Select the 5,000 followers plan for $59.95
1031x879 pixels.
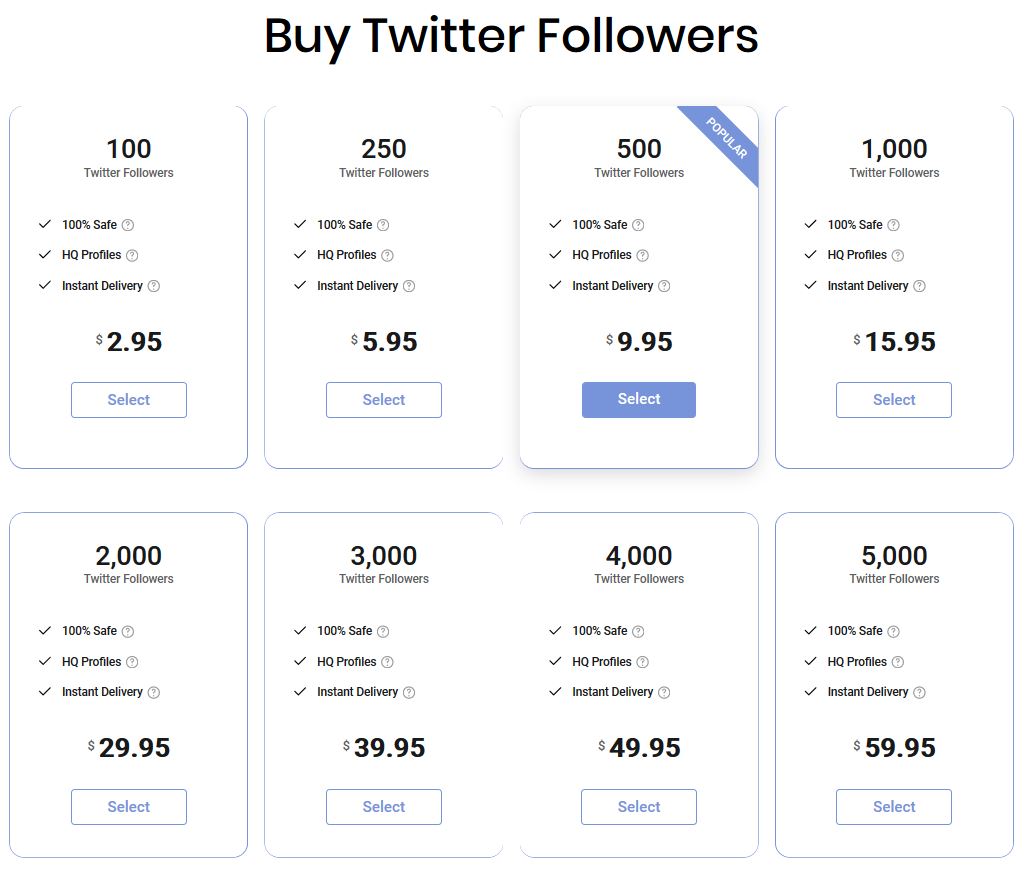894,807
